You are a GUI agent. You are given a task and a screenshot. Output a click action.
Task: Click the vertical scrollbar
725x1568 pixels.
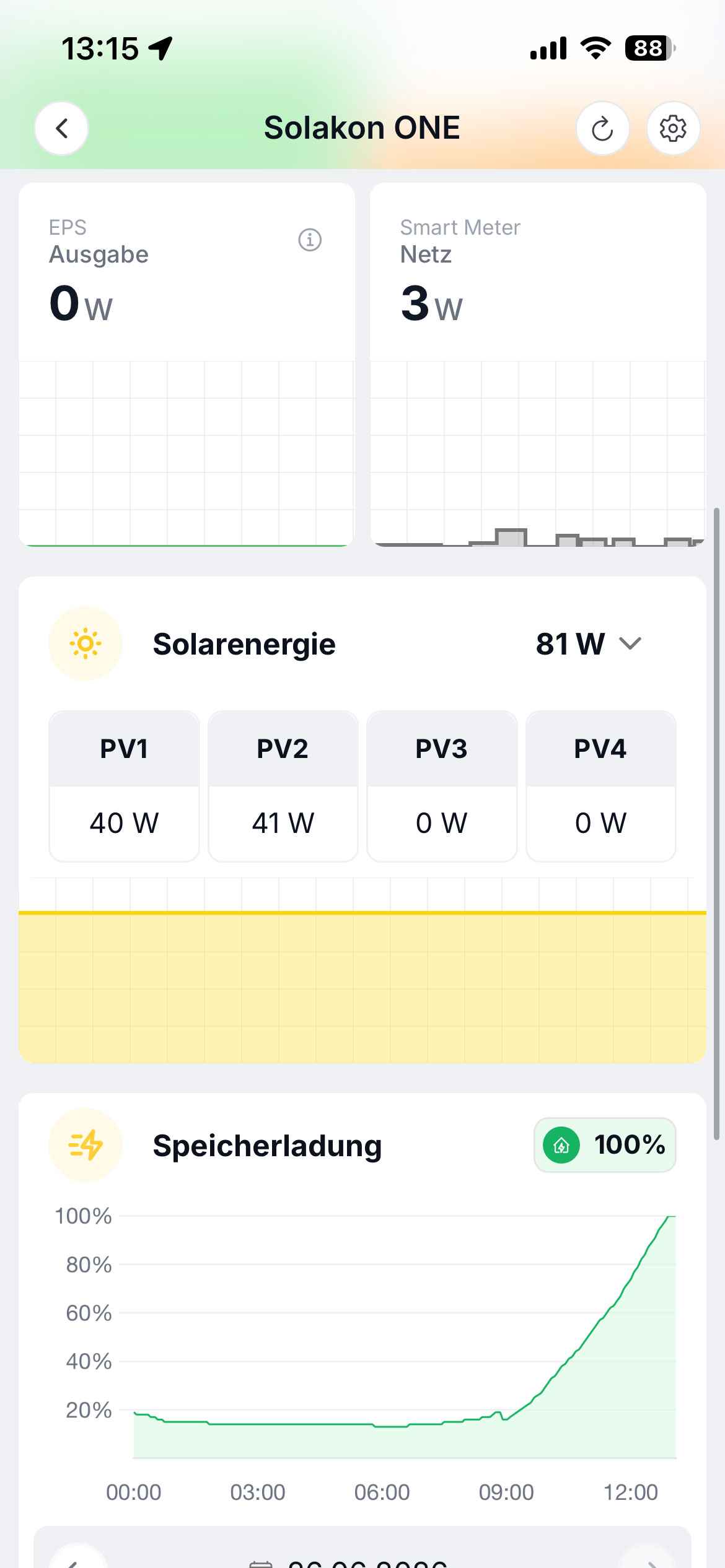[717, 824]
